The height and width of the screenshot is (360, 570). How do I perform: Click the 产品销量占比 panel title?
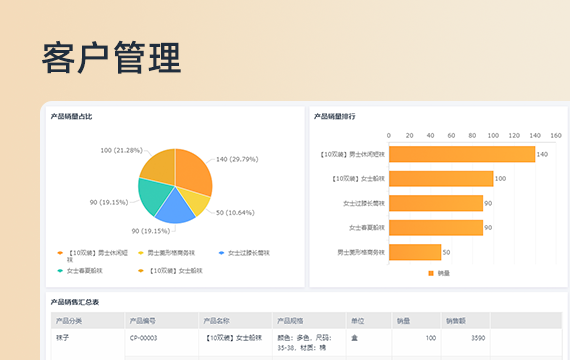tap(71, 116)
